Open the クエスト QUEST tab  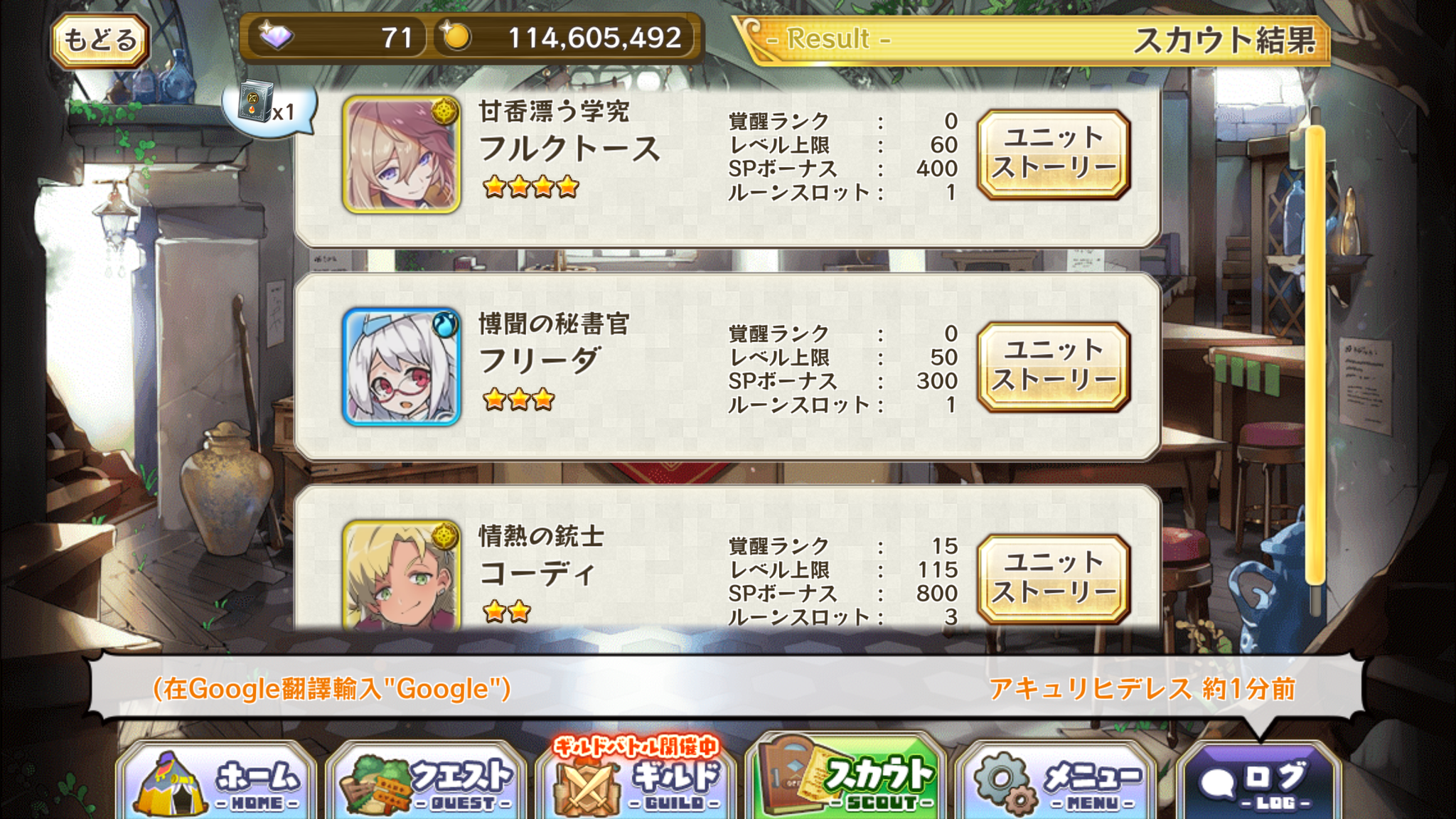click(x=426, y=781)
